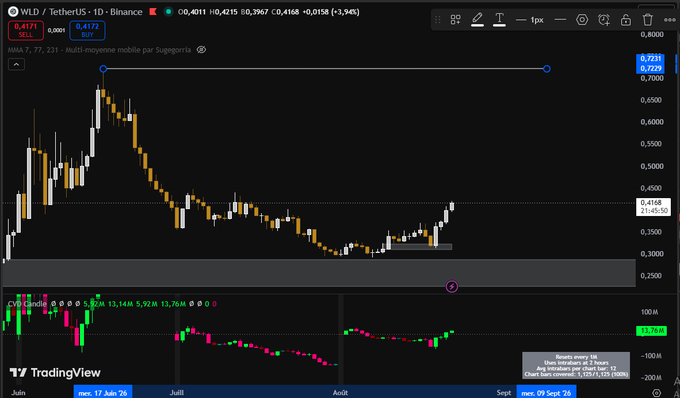Image resolution: width=680 pixels, height=398 pixels.
Task: Click the Juill label on time axis
Action: (x=177, y=393)
